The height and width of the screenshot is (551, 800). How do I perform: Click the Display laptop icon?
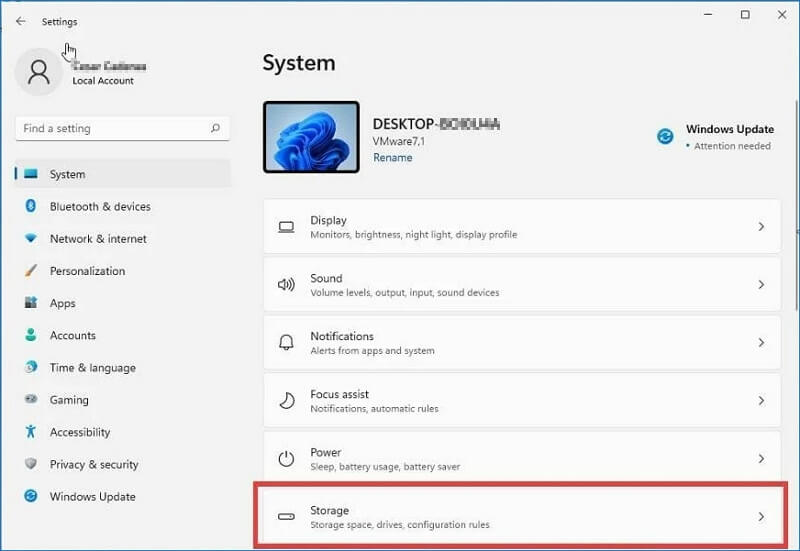tap(286, 227)
